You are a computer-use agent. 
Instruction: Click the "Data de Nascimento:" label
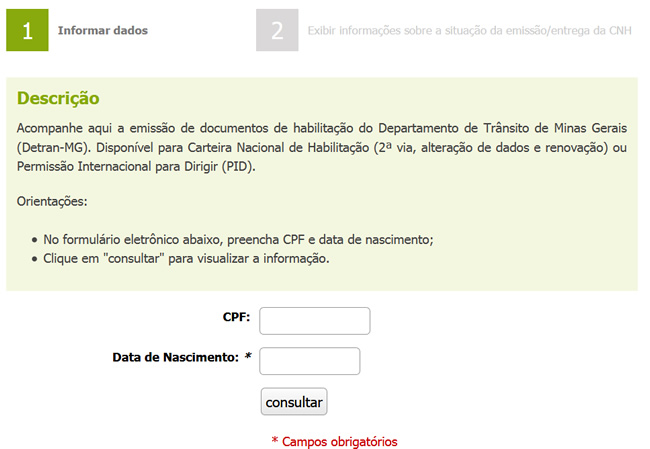click(175, 357)
